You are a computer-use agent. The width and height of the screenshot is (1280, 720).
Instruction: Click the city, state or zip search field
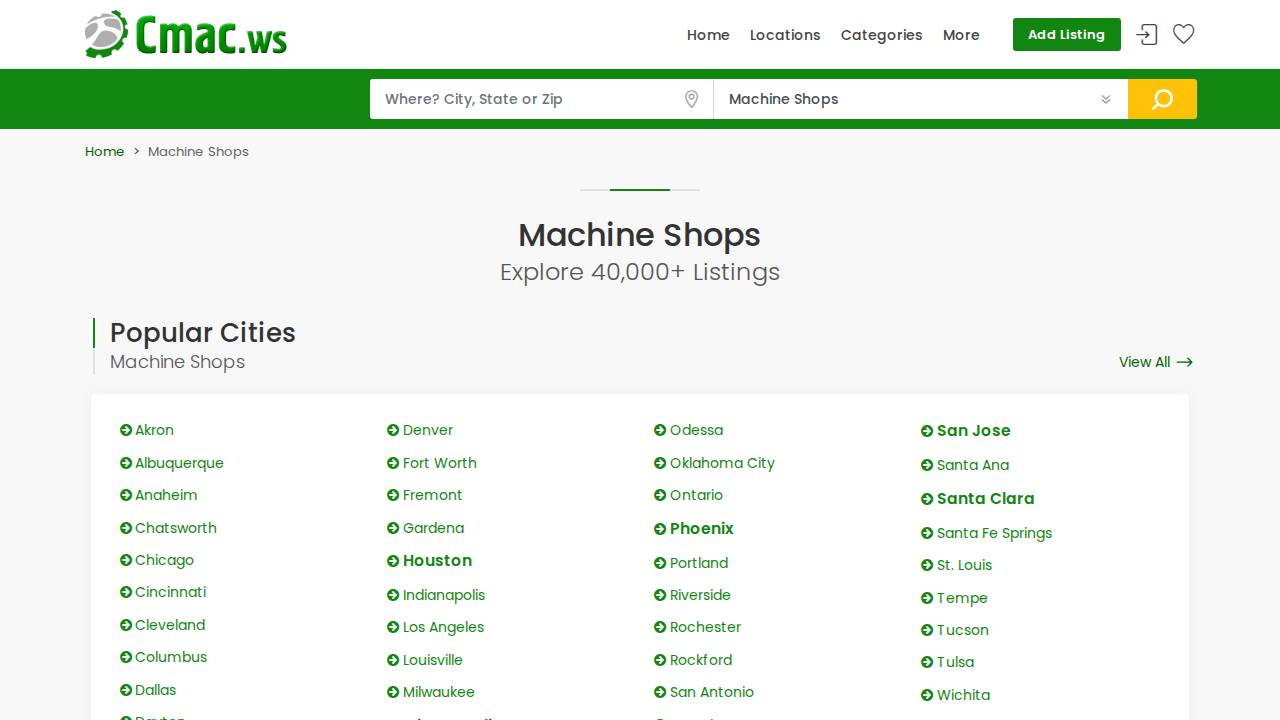coord(520,99)
